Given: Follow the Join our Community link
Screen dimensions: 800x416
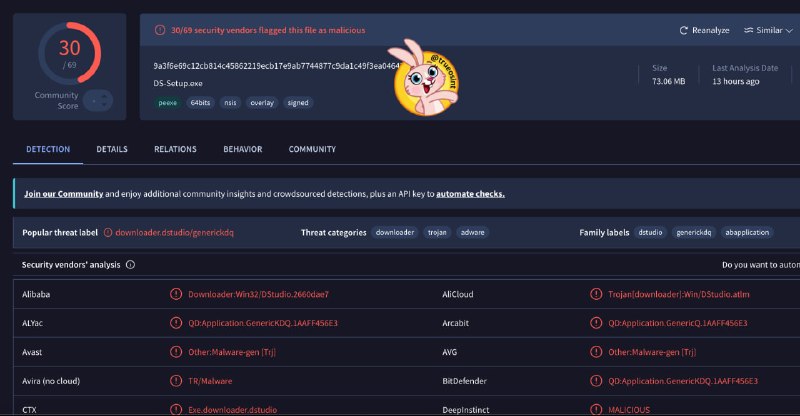Looking at the screenshot, I should [63, 194].
